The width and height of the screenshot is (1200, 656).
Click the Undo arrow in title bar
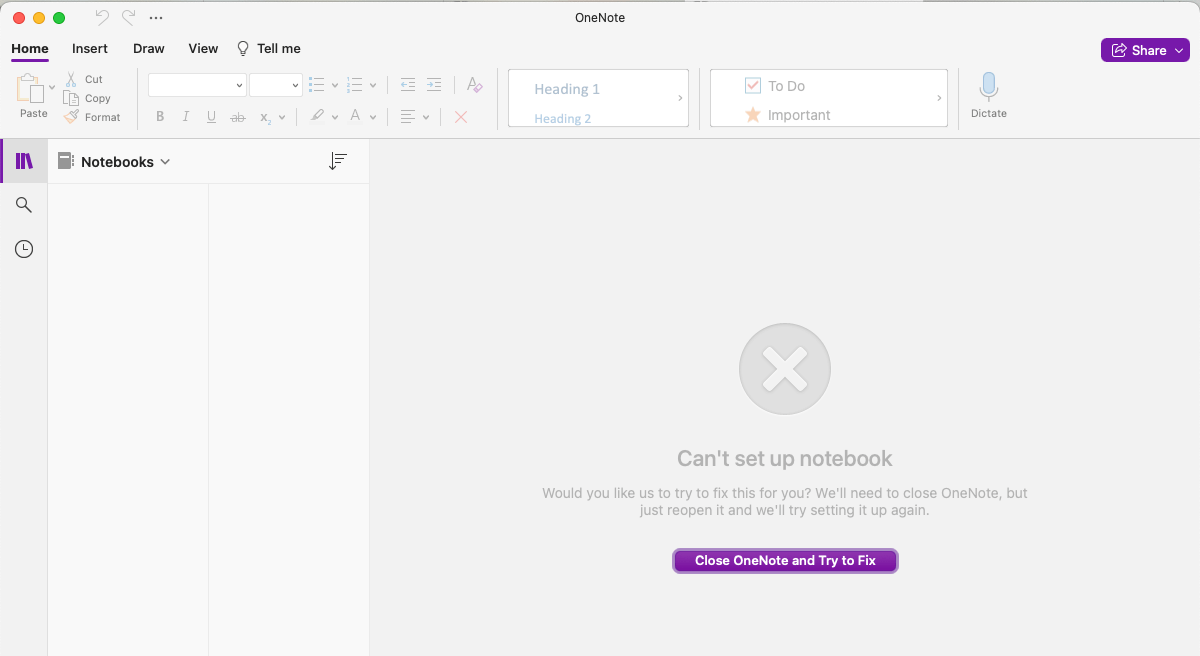pyautogui.click(x=101, y=18)
